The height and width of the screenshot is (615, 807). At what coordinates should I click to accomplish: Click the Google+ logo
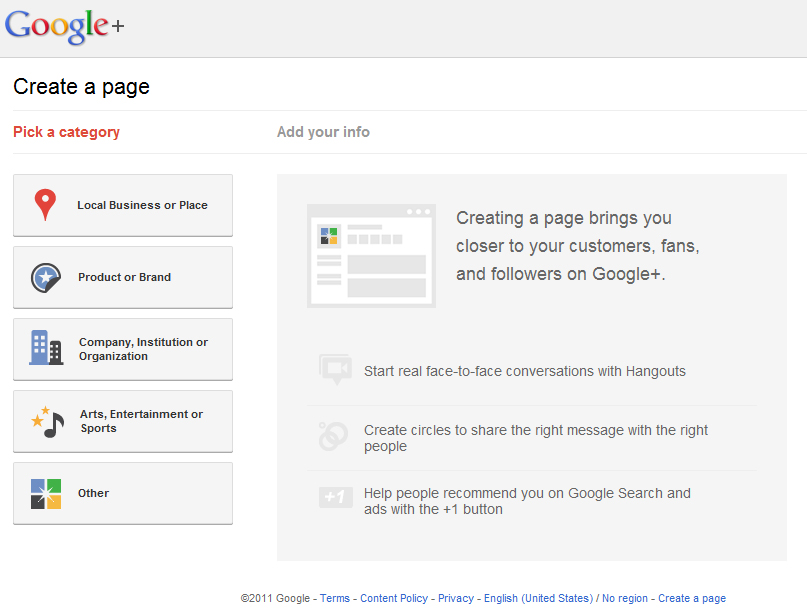(x=64, y=27)
